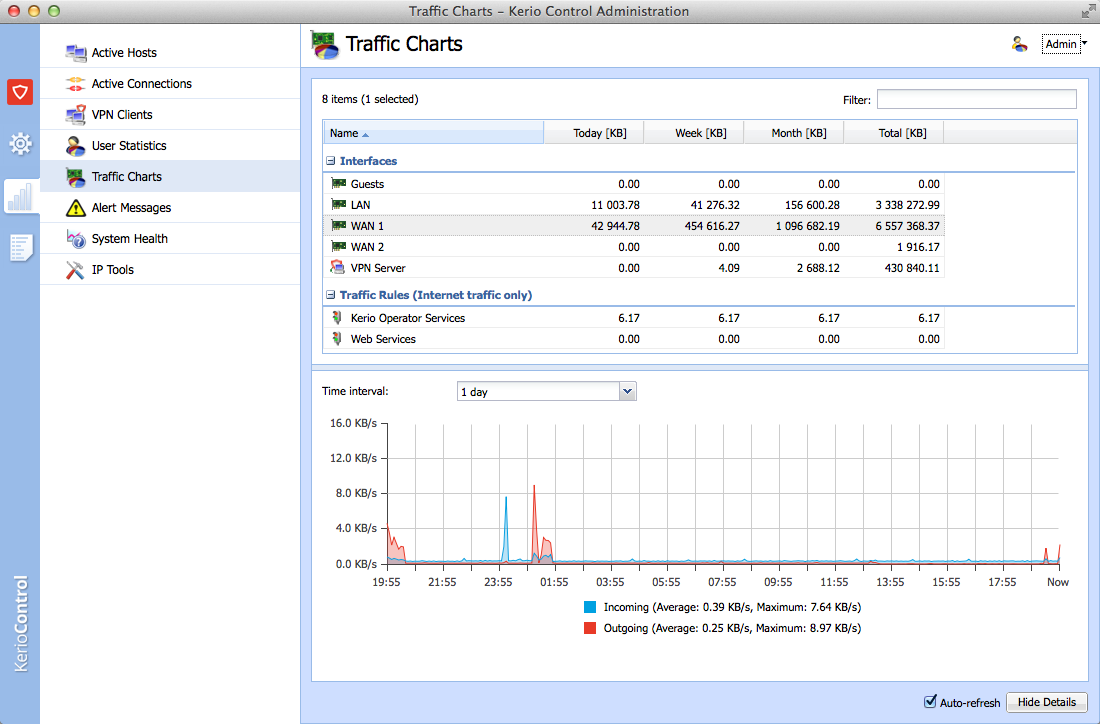This screenshot has width=1100, height=724.
Task: Click VPN Server month value 2 688.12
Action: [818, 268]
